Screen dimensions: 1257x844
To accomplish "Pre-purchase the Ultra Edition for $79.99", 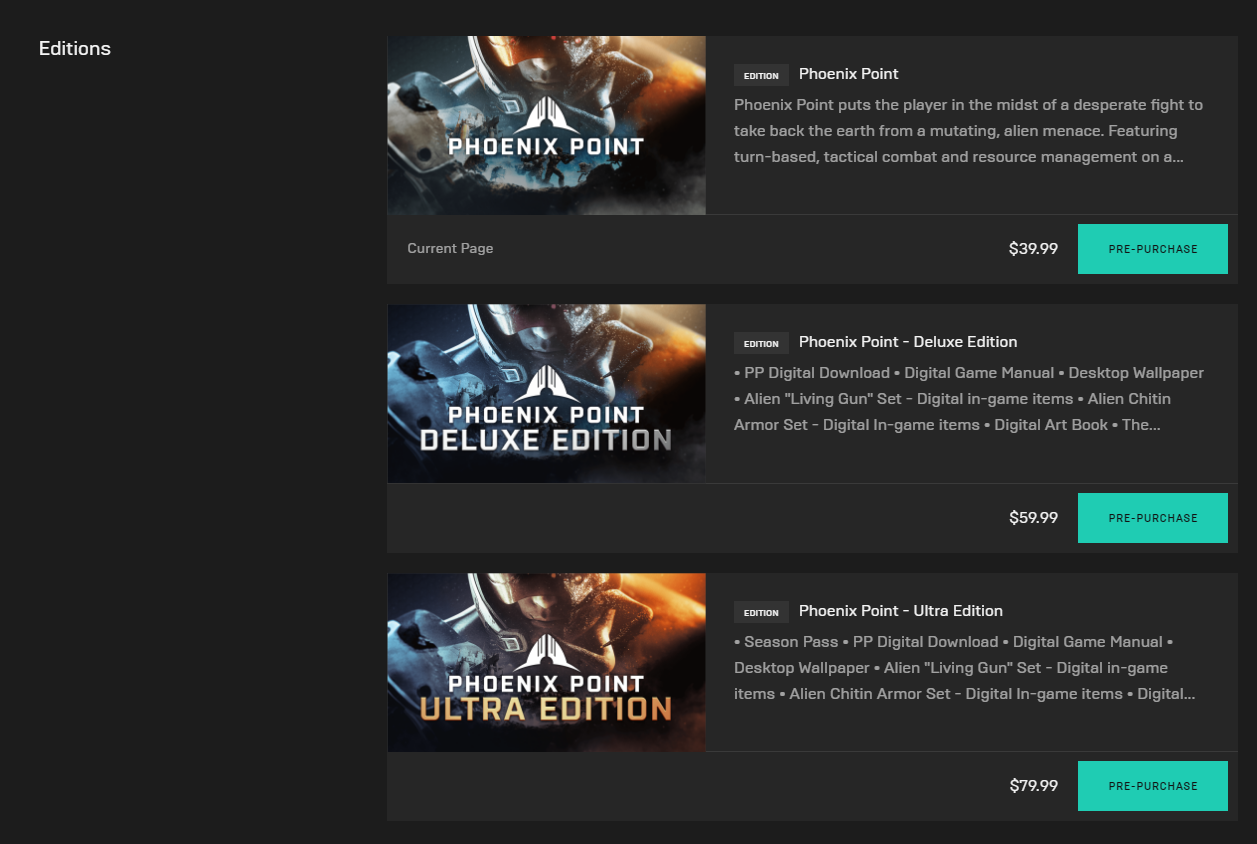I will [1152, 786].
